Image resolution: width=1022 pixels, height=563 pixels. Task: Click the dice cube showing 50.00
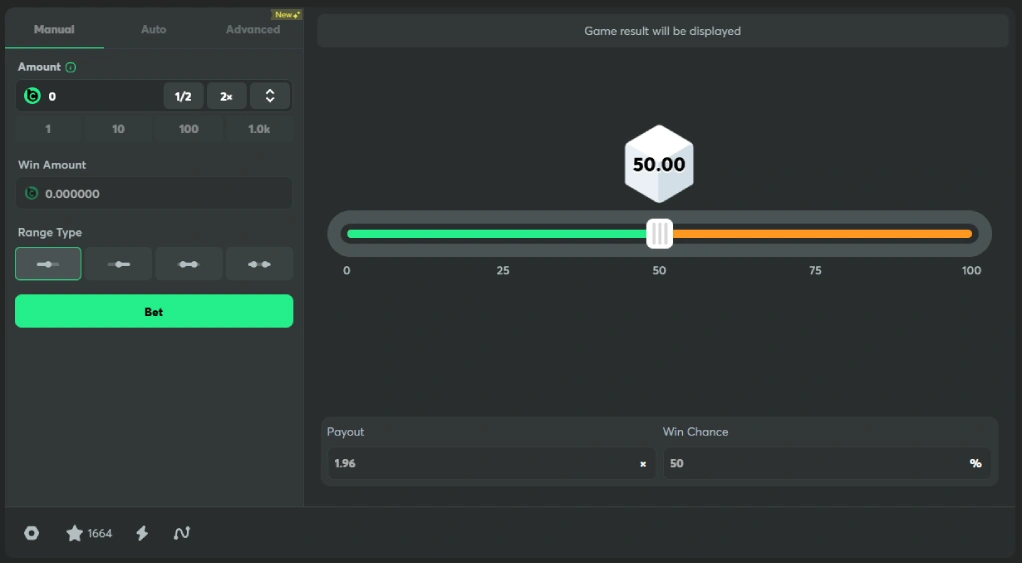click(x=659, y=164)
